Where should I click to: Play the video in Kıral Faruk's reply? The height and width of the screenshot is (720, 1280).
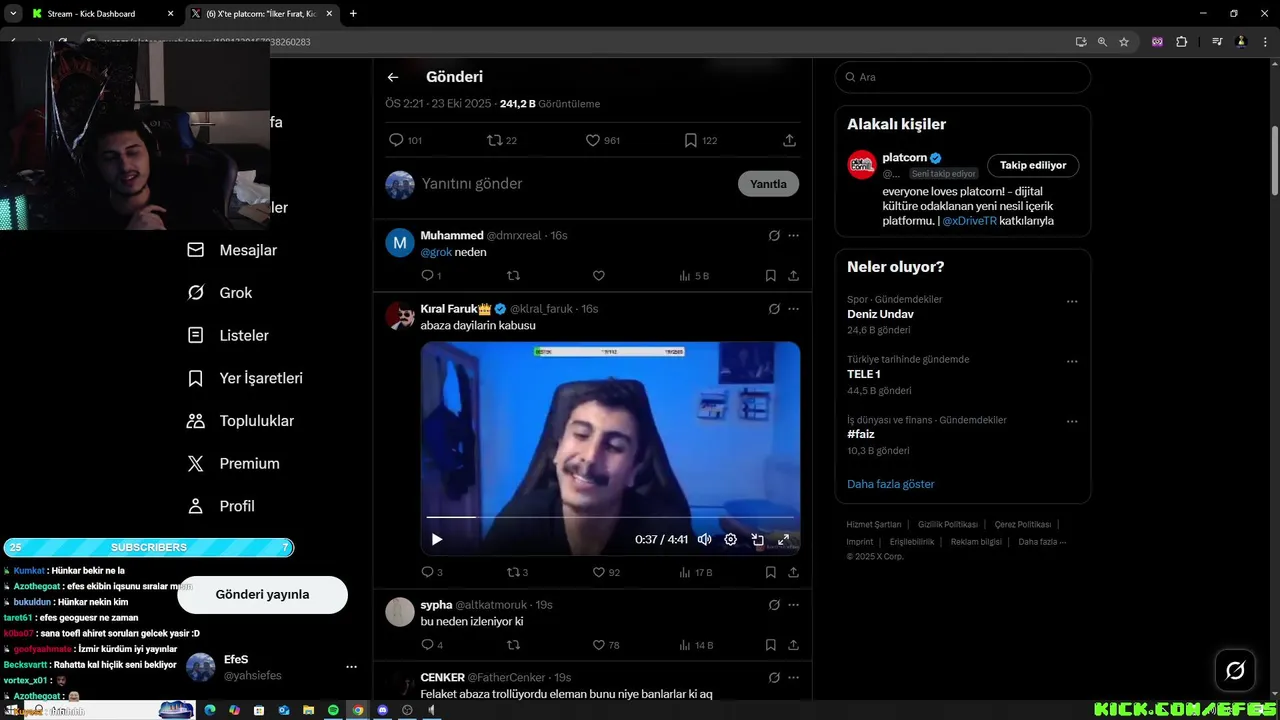(437, 539)
